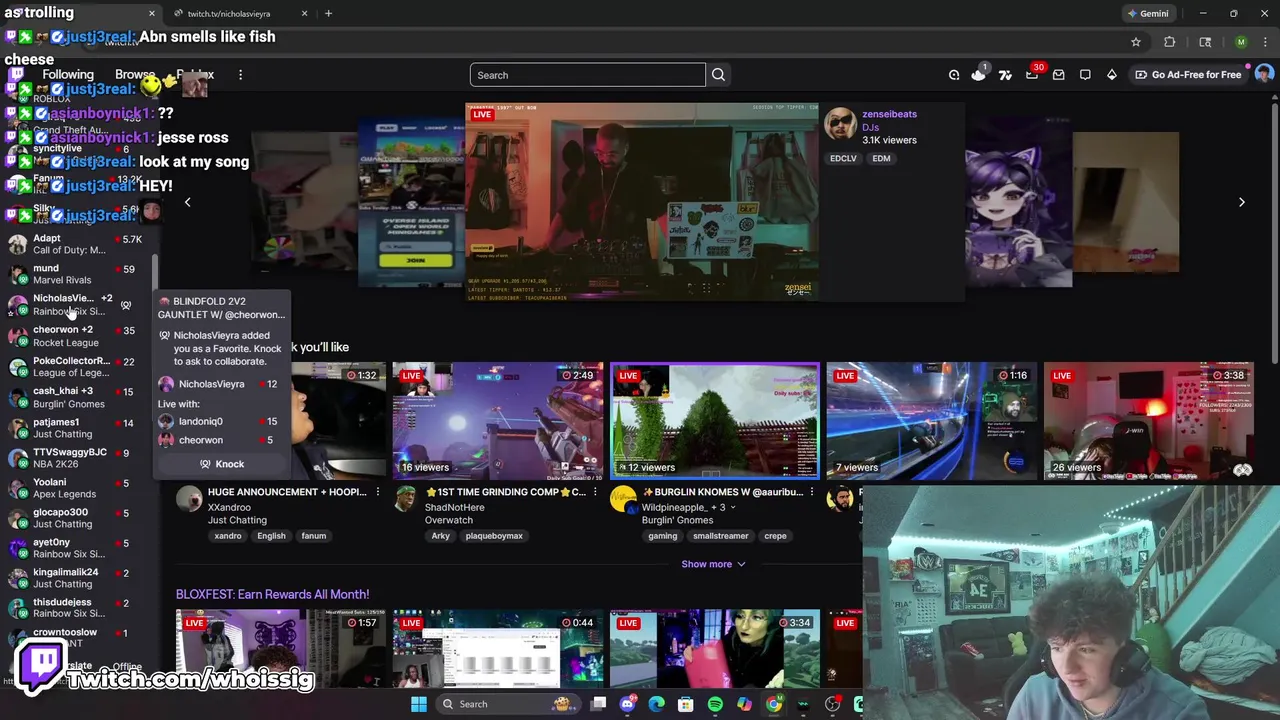The image size is (1280, 720).
Task: Open the user profile avatar menu
Action: pos(1264,74)
